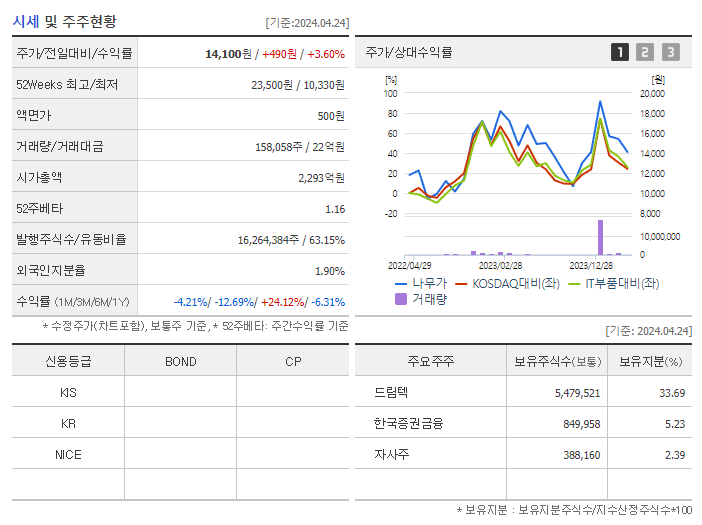Switch to chart view 3

pyautogui.click(x=670, y=52)
